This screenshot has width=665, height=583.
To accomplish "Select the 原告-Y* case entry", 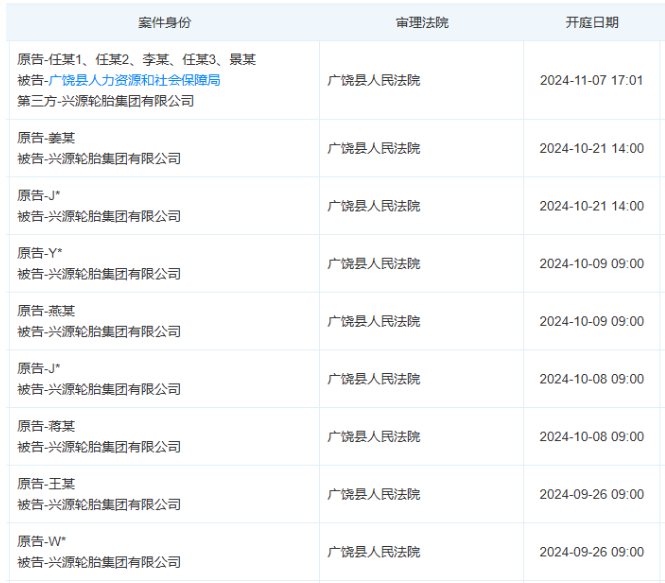I will pyautogui.click(x=40, y=253).
